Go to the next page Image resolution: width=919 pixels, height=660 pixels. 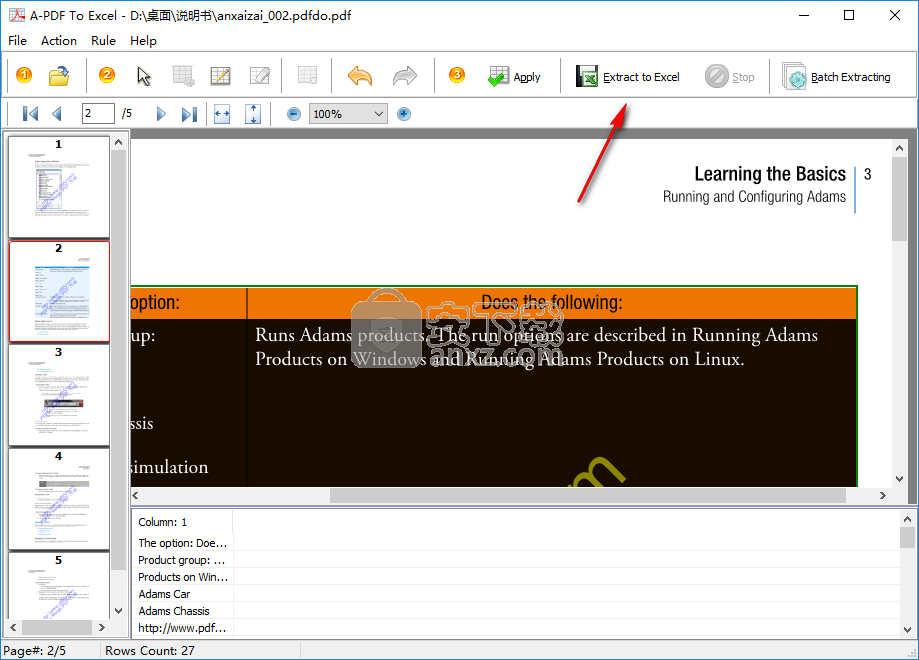click(161, 114)
